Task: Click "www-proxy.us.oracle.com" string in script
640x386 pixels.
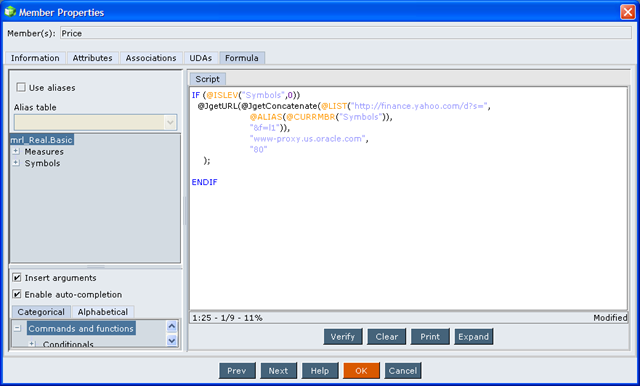Action: [307, 139]
